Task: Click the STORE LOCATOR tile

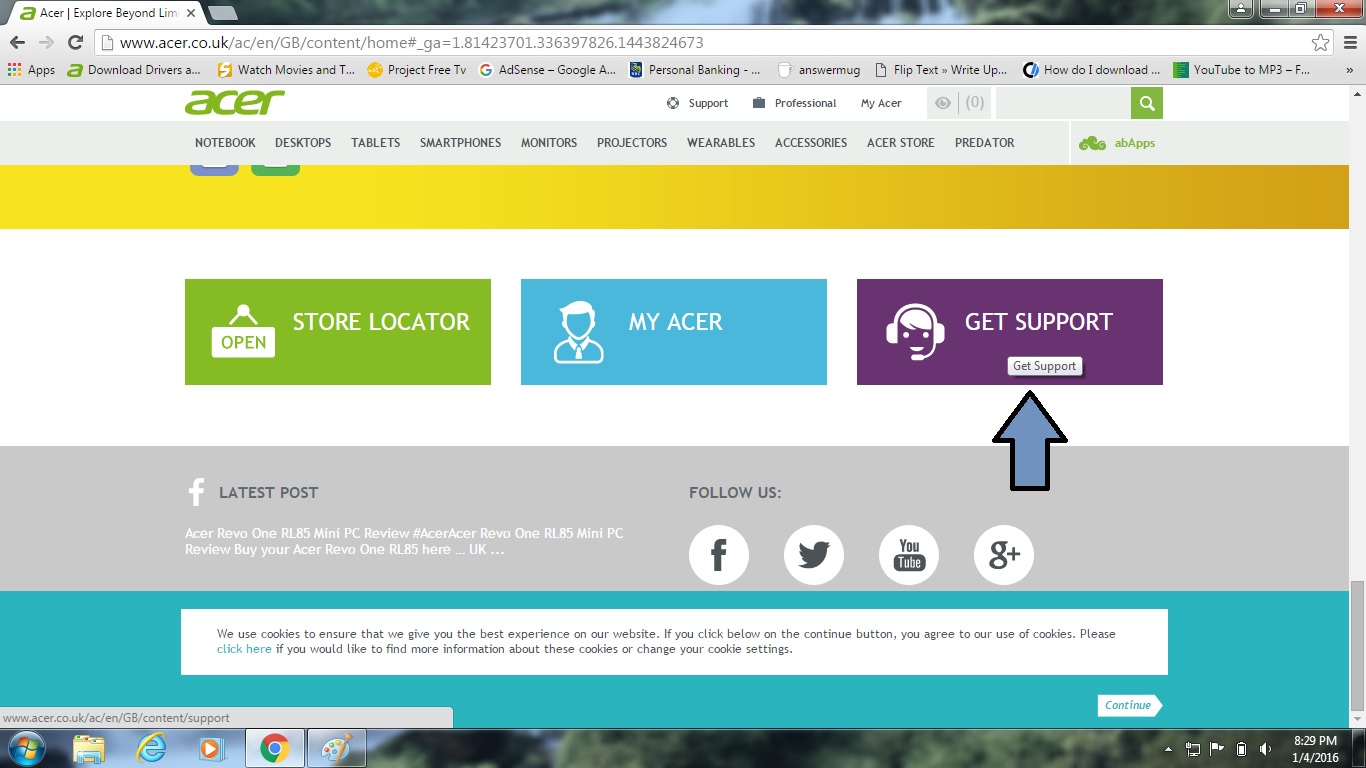Action: pos(338,332)
